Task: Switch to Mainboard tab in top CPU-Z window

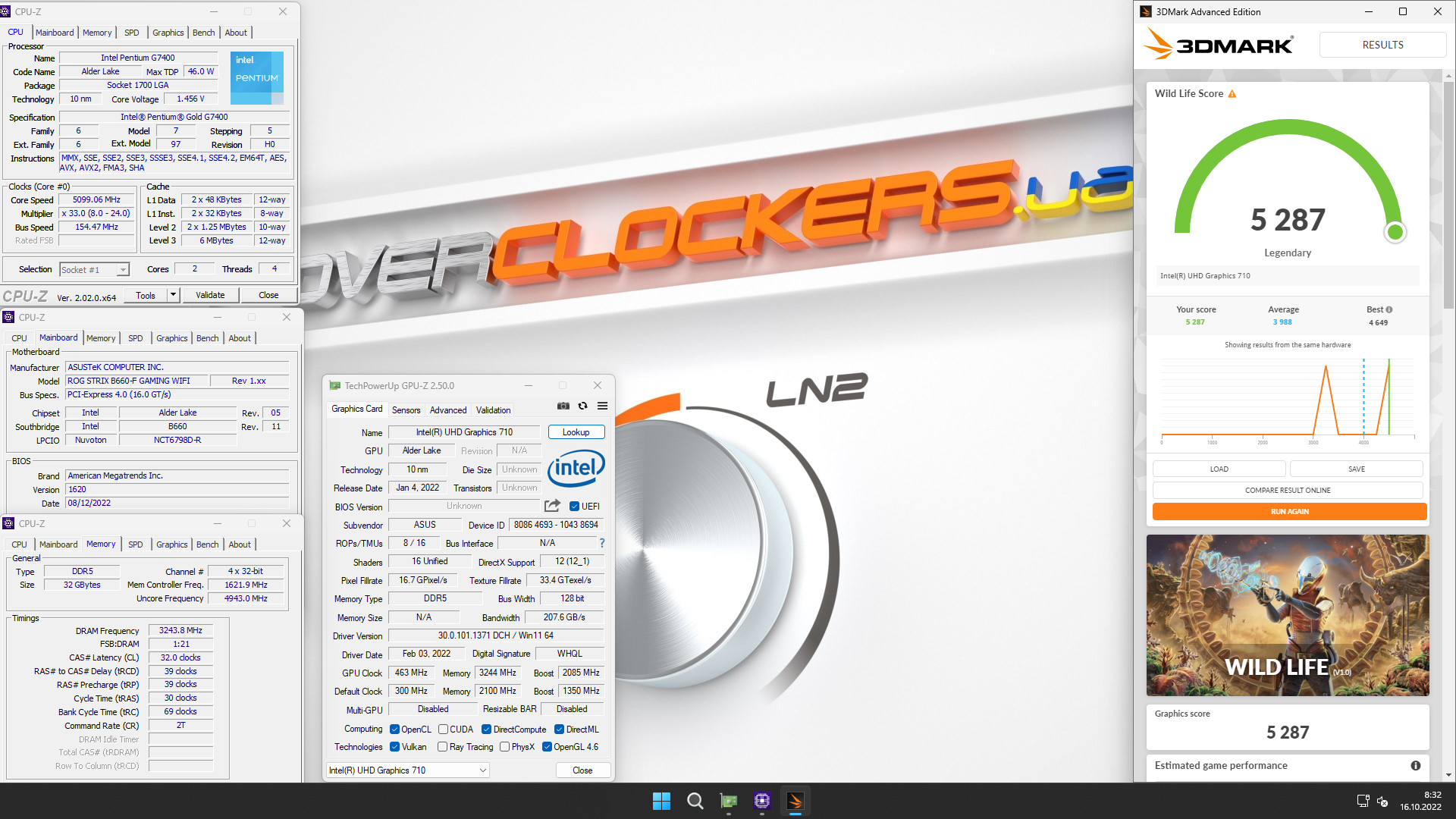Action: (55, 33)
